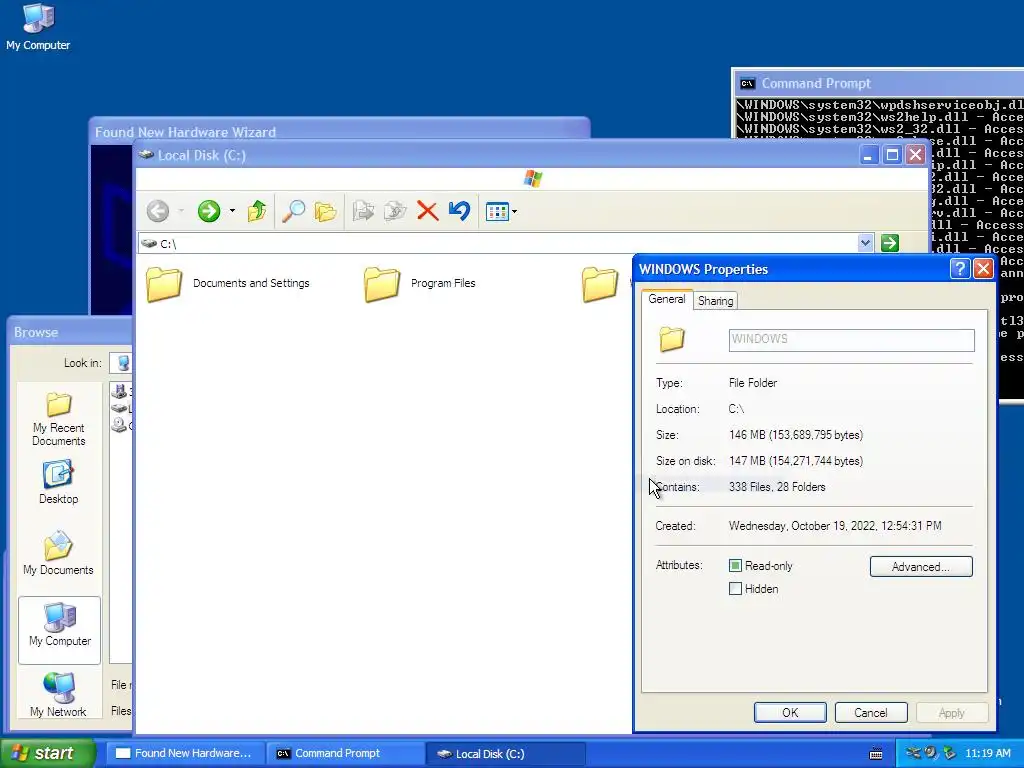1024x768 pixels.
Task: Click the Command Prompt window icon
Action: point(747,84)
